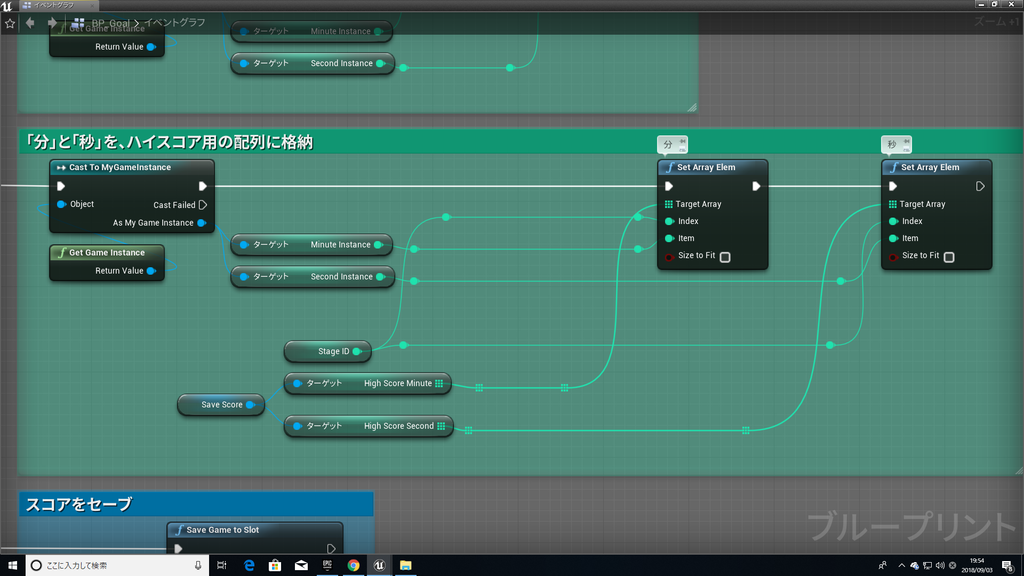This screenshot has height=576, width=1024.
Task: Open the notification action center
Action: 1008,566
